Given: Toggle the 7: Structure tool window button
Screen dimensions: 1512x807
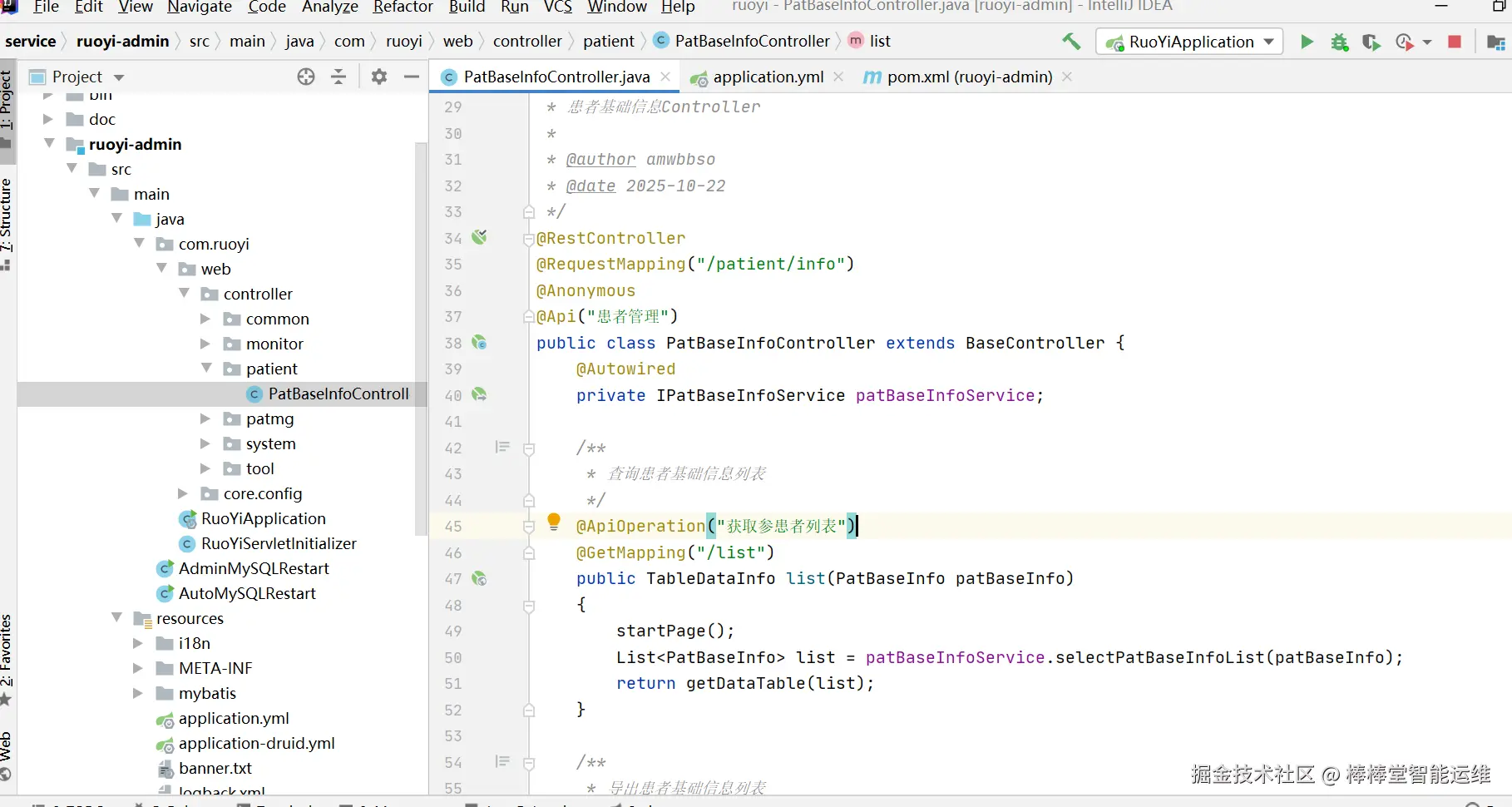Looking at the screenshot, I should coord(7,223).
